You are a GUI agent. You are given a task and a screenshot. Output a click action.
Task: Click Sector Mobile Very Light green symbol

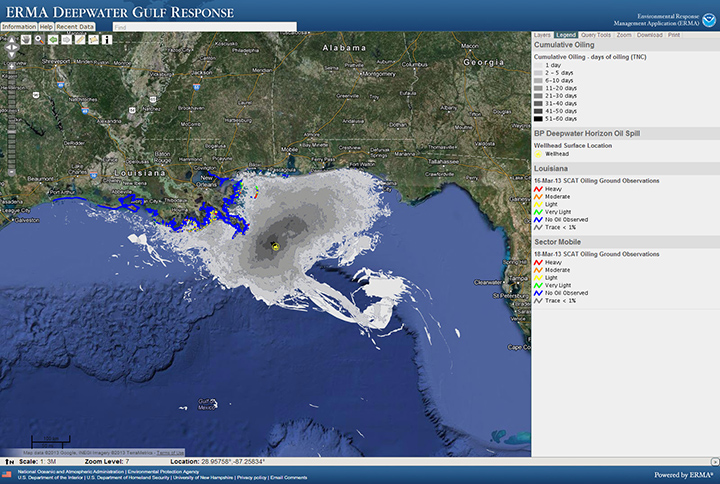point(538,285)
